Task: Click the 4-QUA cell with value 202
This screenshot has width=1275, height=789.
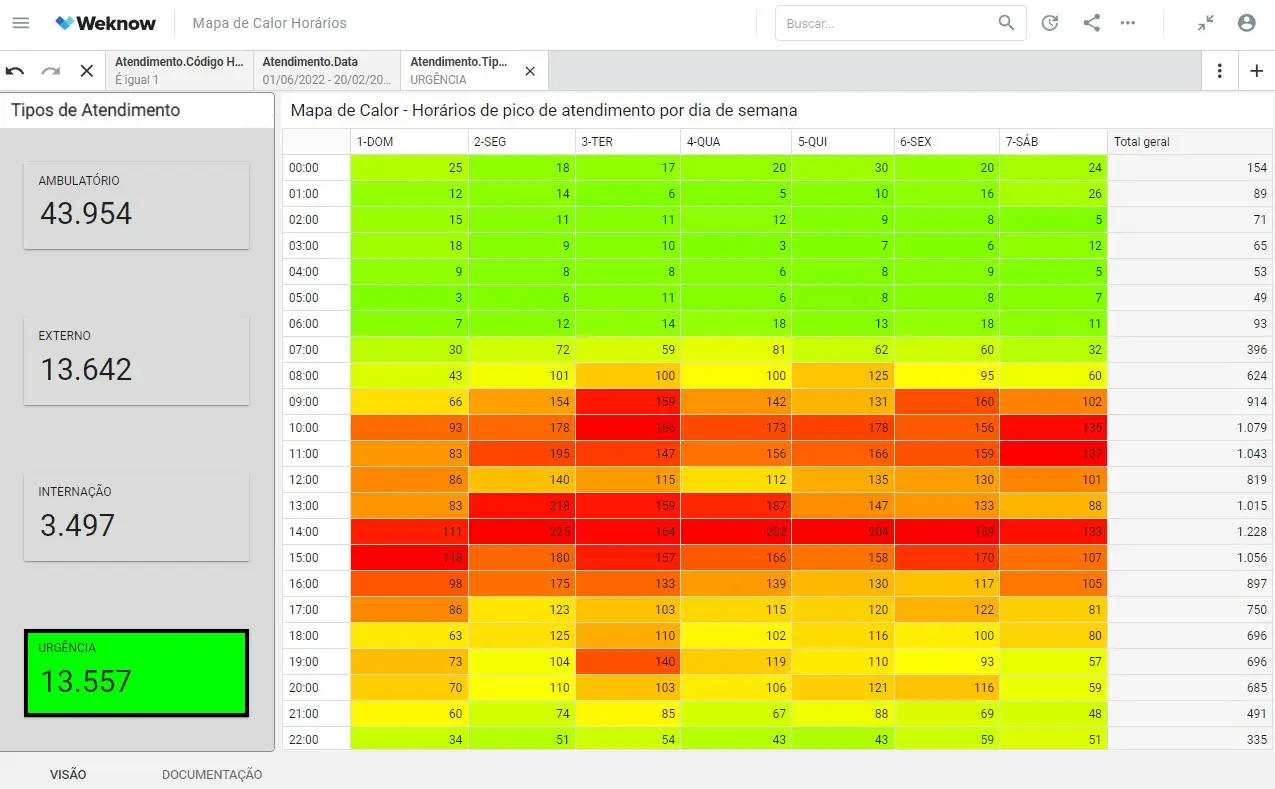Action: coord(736,532)
